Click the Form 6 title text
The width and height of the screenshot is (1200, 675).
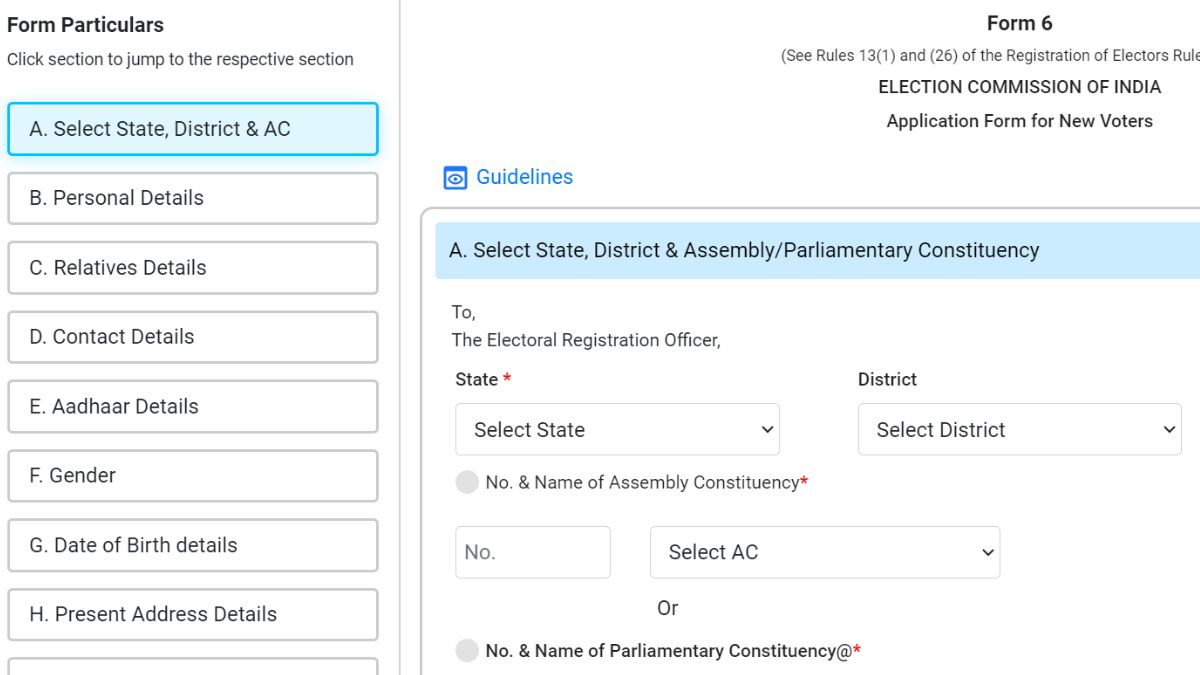point(1019,22)
